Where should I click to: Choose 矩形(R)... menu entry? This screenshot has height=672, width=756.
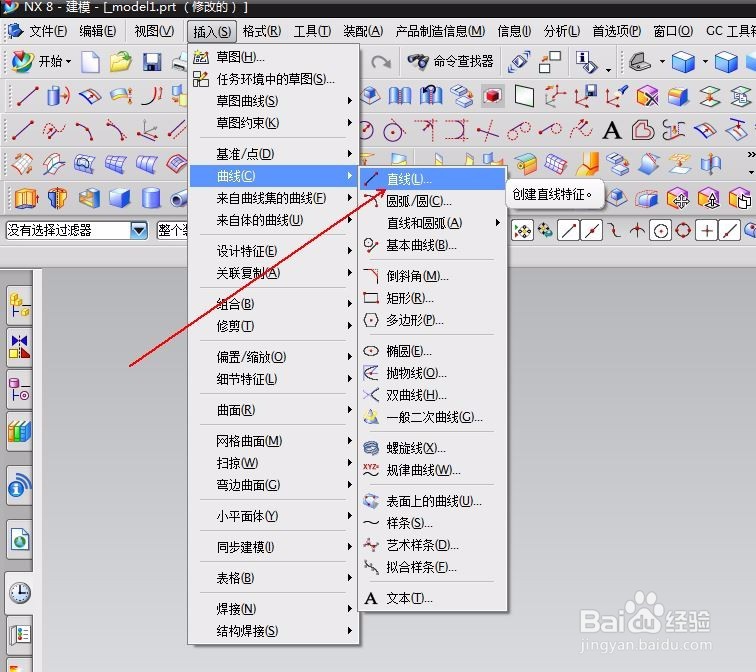click(x=432, y=298)
